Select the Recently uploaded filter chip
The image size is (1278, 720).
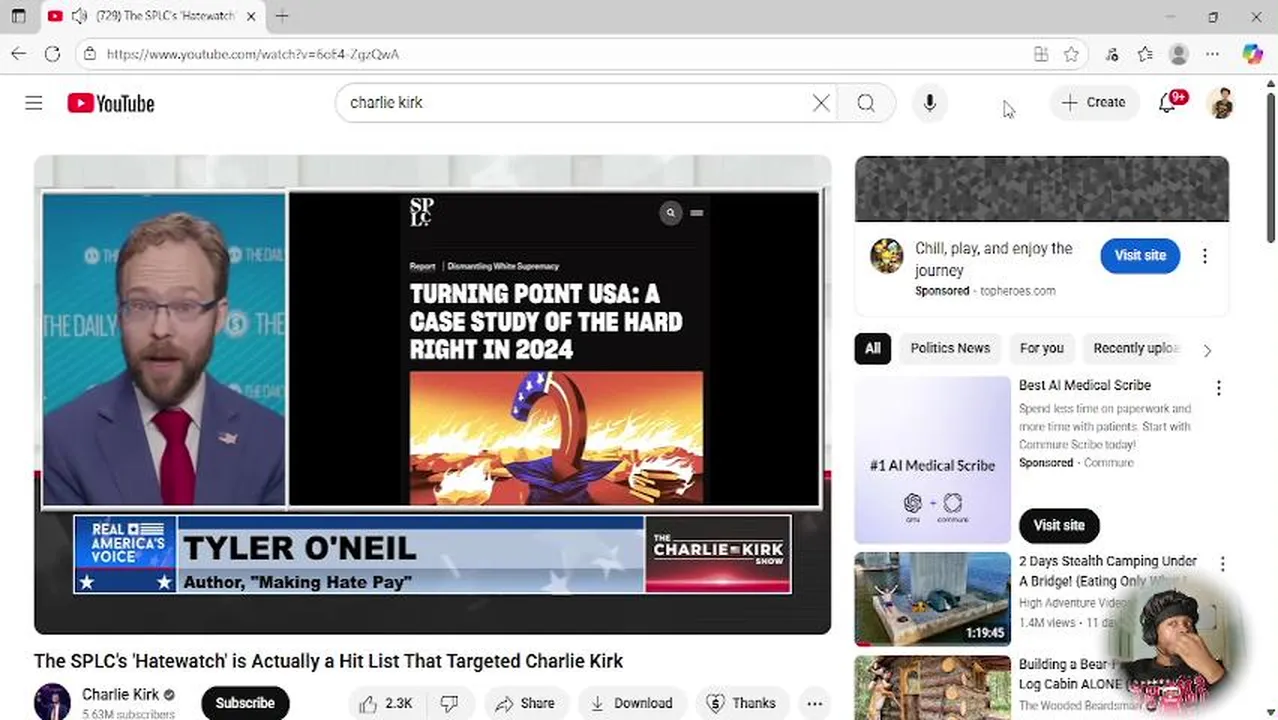pos(1136,348)
